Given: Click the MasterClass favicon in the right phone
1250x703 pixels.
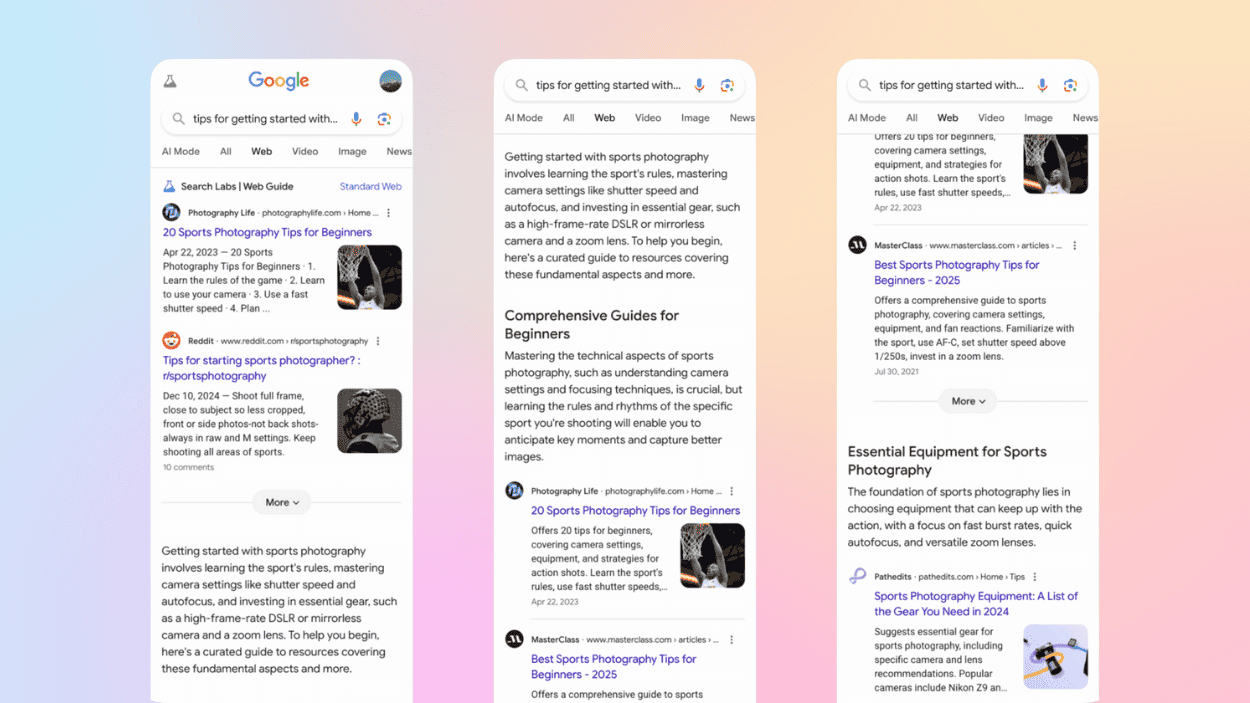Looking at the screenshot, I should pyautogui.click(x=857, y=245).
